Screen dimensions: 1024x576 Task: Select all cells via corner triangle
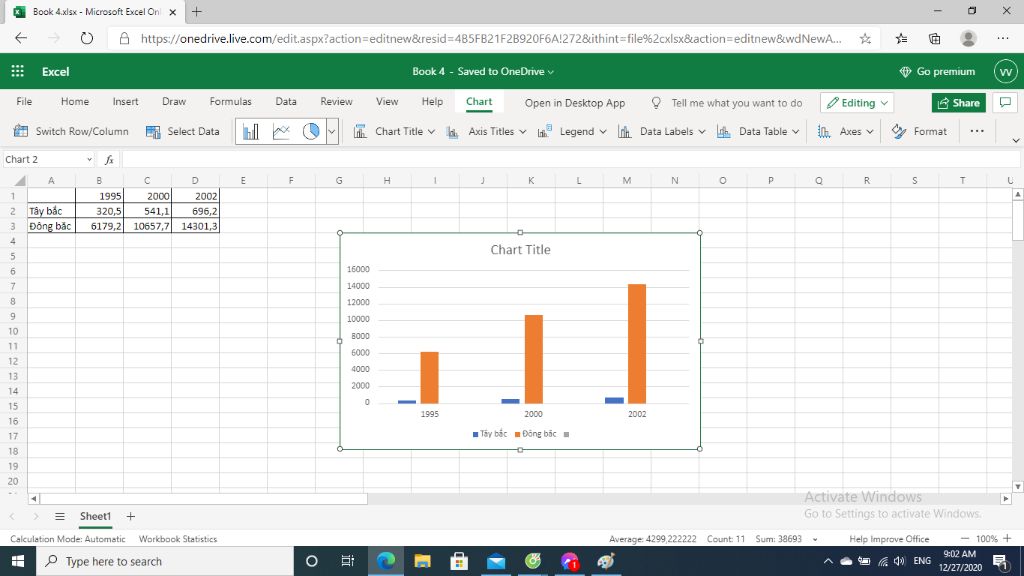[x=20, y=181]
